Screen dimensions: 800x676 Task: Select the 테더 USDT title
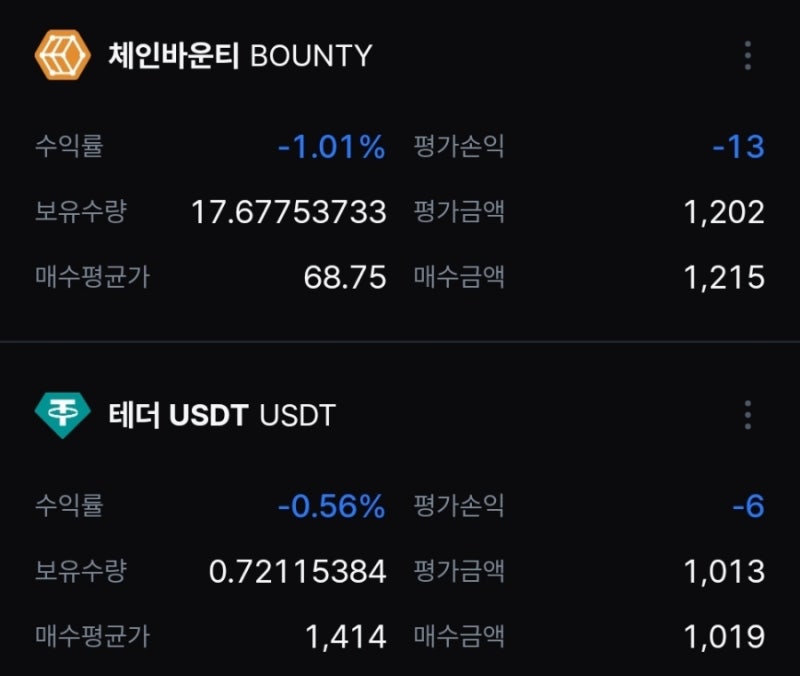(222, 414)
